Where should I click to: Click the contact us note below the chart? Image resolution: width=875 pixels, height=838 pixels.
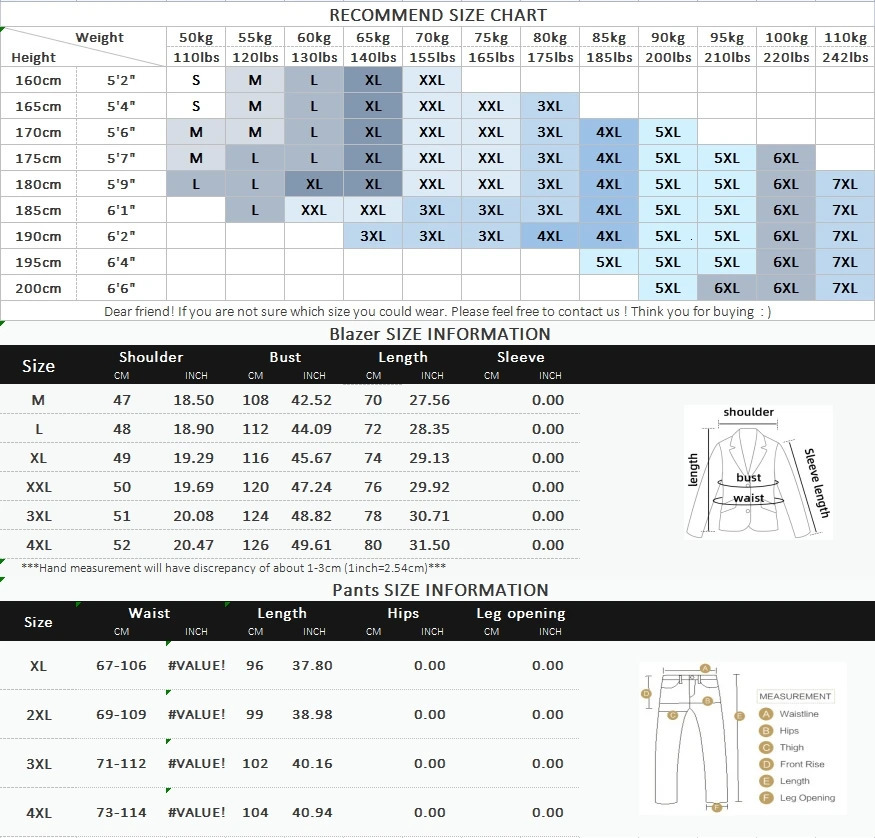pos(437,312)
